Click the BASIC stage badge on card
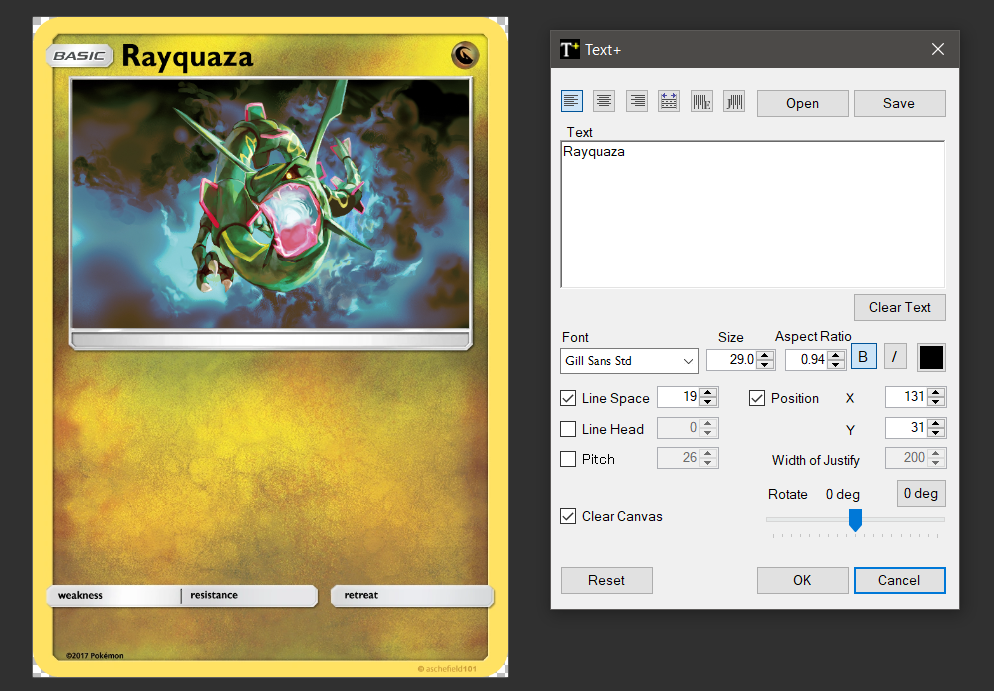 click(x=79, y=56)
